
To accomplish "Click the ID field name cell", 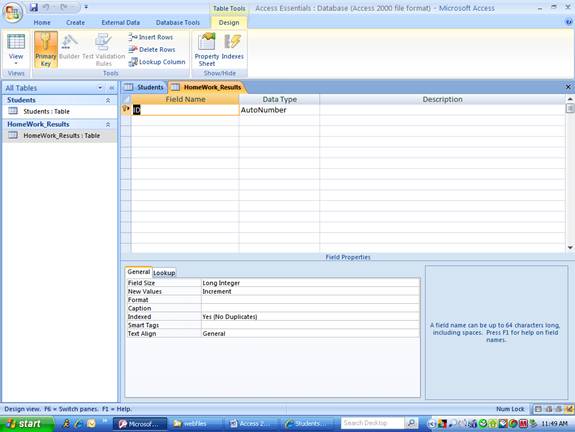I will click(185, 110).
